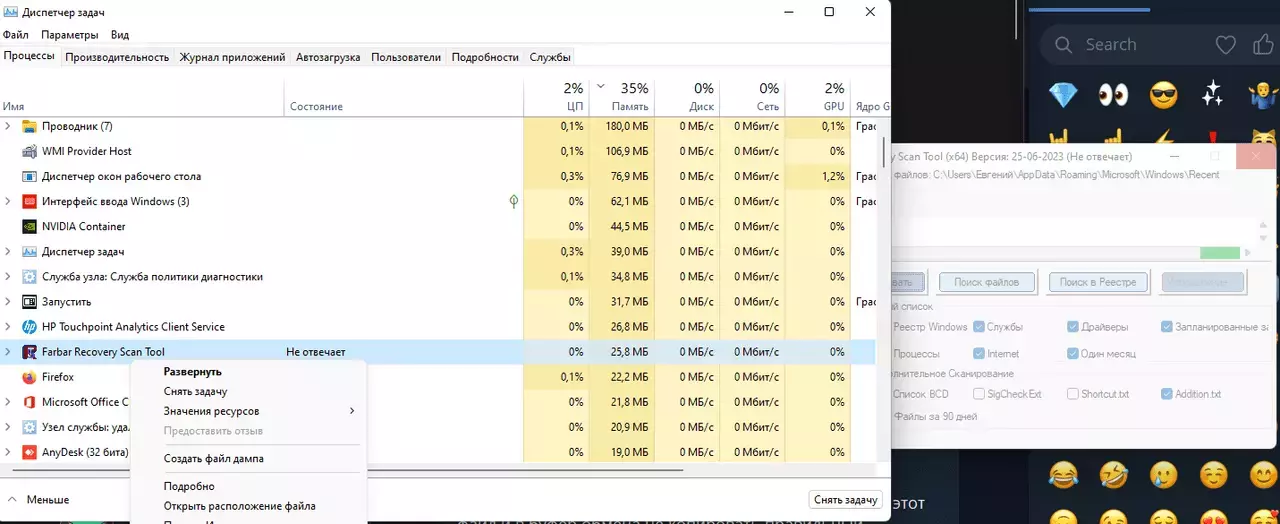The width and height of the screenshot is (1280, 524).
Task: Click the magnifier icon in emoji search
Action: pyautogui.click(x=1064, y=45)
